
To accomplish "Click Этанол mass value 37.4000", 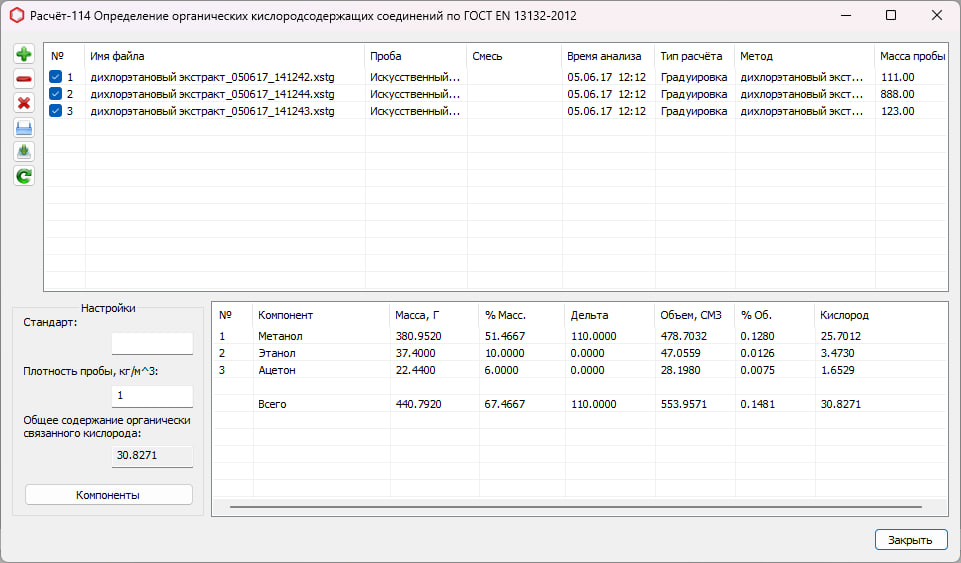I will coord(415,353).
